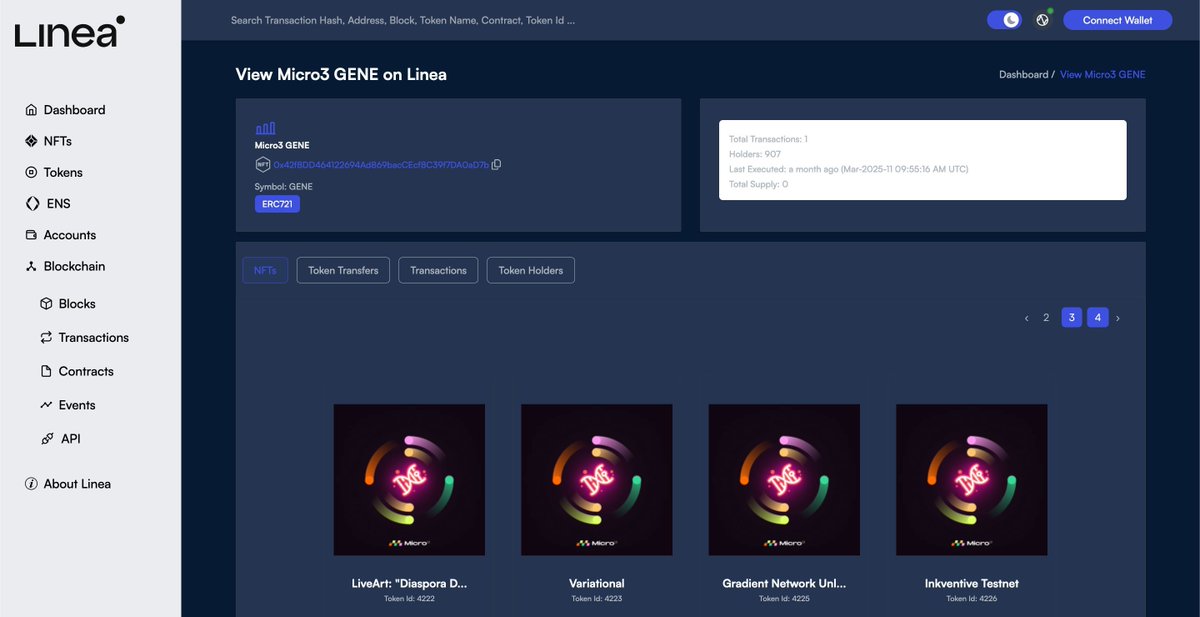Click the bar chart icon above Micro3 GENE
The height and width of the screenshot is (617, 1200).
click(x=265, y=128)
